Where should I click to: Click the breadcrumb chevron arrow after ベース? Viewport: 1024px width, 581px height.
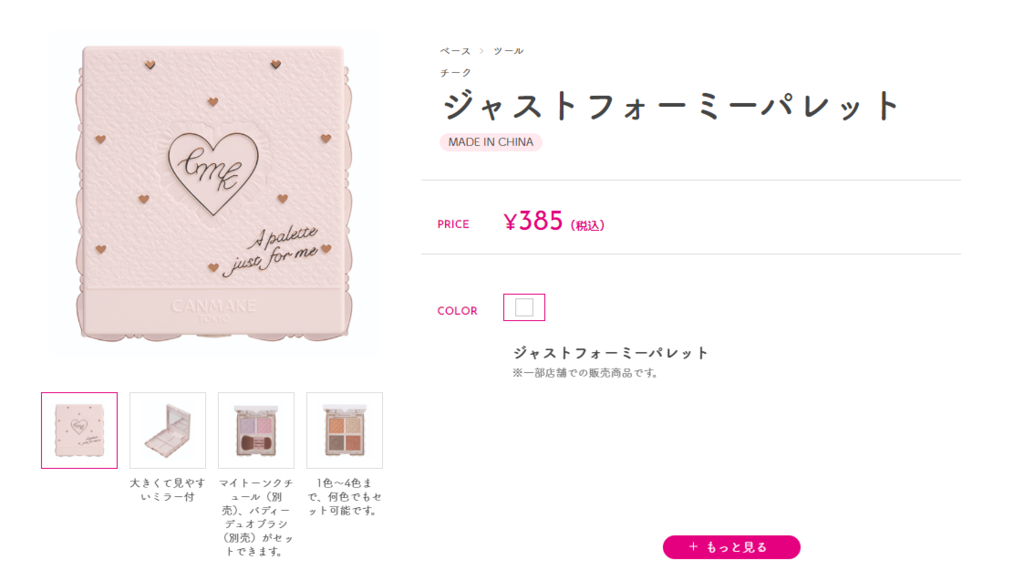point(481,51)
